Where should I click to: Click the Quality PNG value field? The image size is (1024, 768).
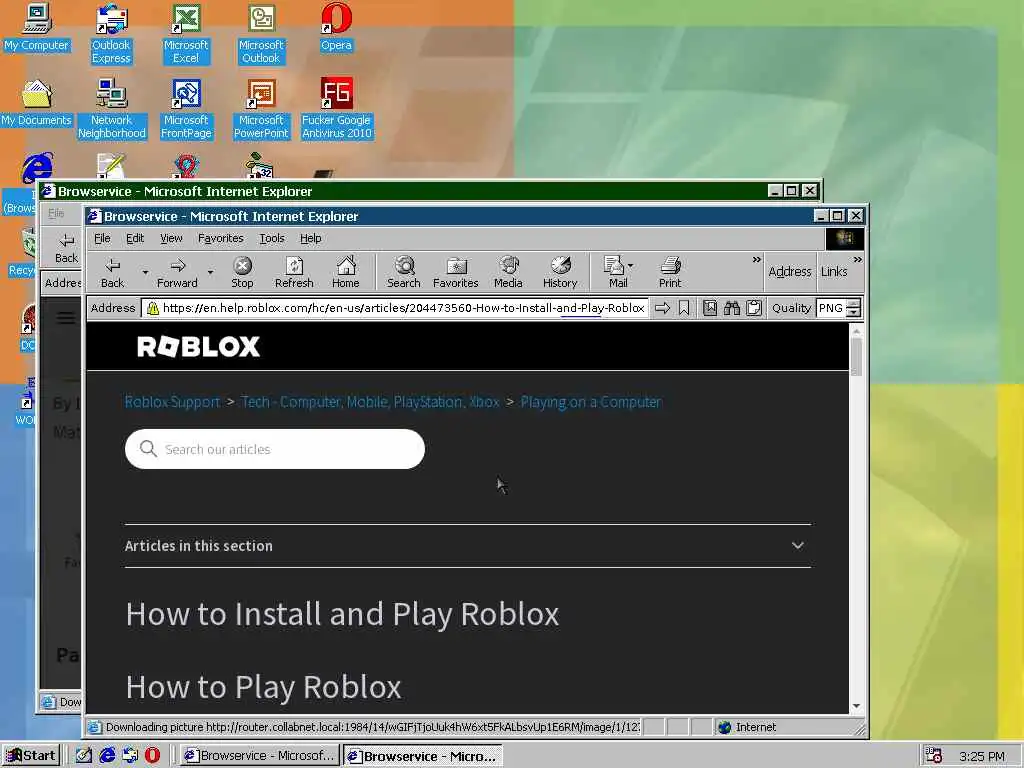tap(831, 308)
